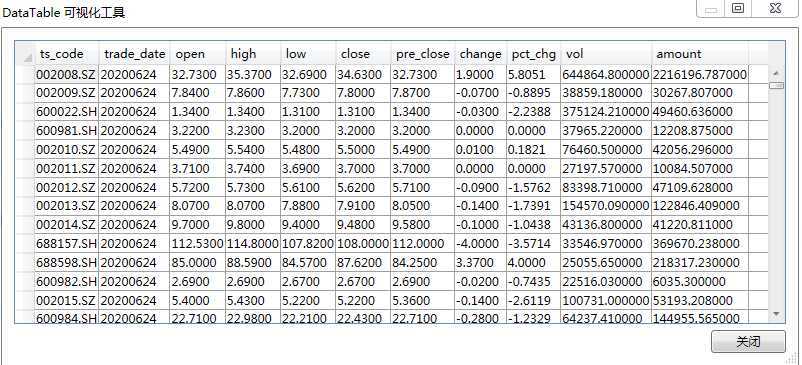802x365 pixels.
Task: Select cell 688598.SH
Action: click(x=66, y=263)
